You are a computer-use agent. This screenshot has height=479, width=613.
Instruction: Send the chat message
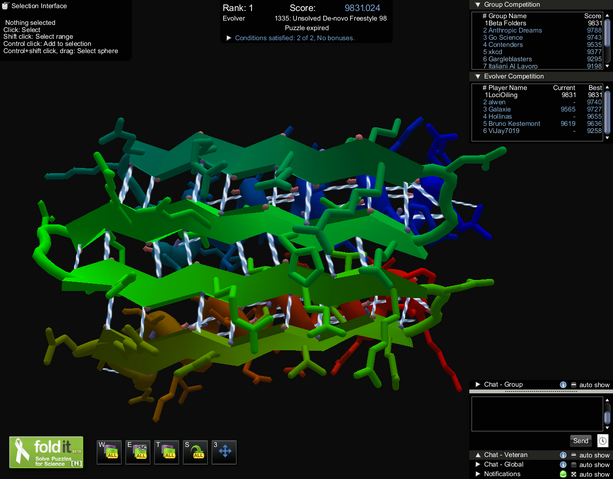coord(581,441)
